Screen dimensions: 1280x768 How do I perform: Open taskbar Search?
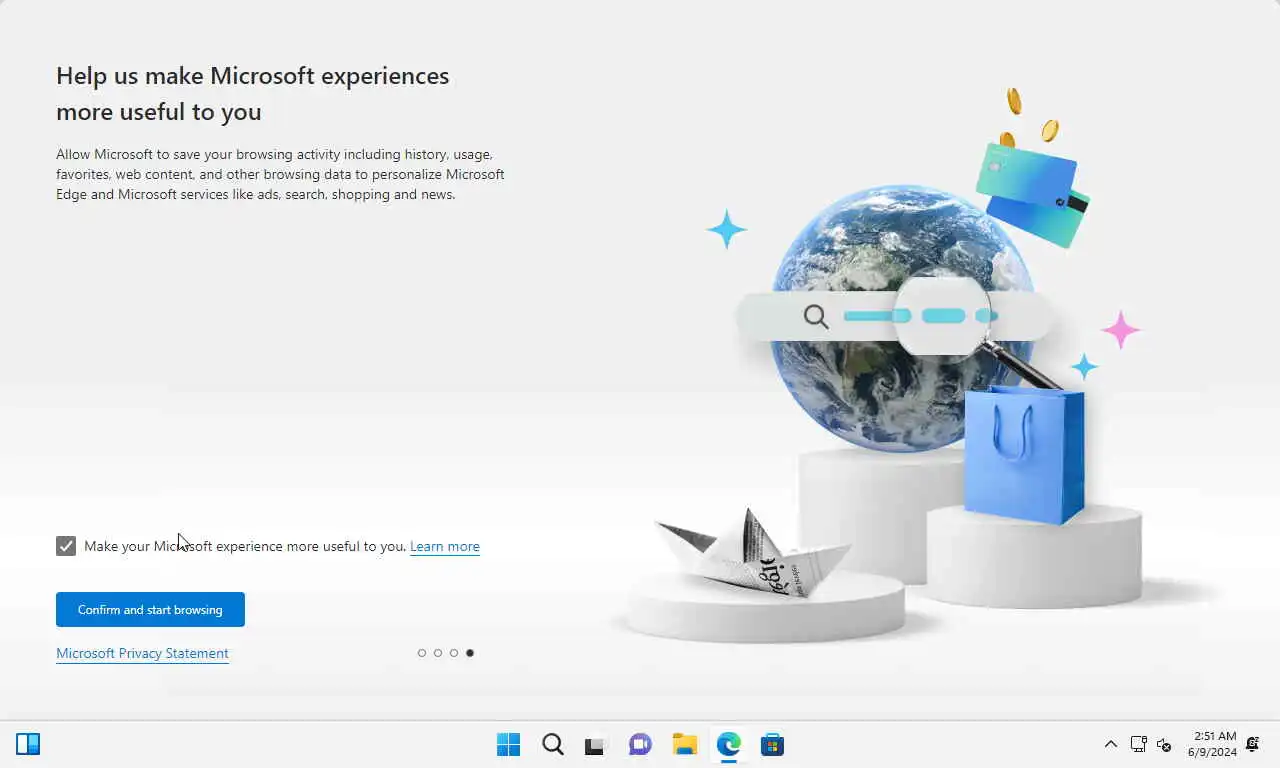tap(553, 744)
